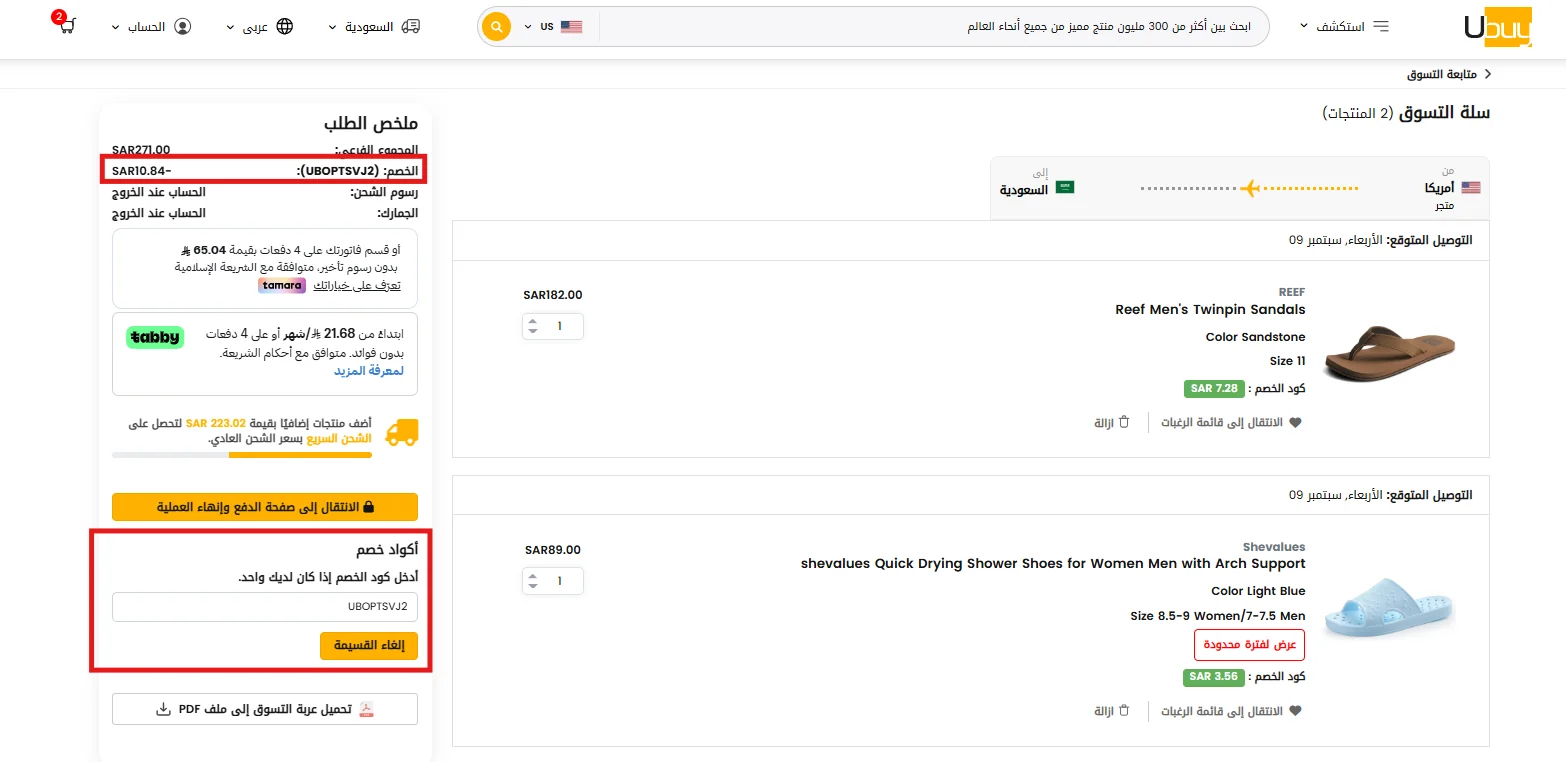The height and width of the screenshot is (762, 1566).
Task: Click the تعرف على خياراتك tamara link
Action: click(x=357, y=286)
